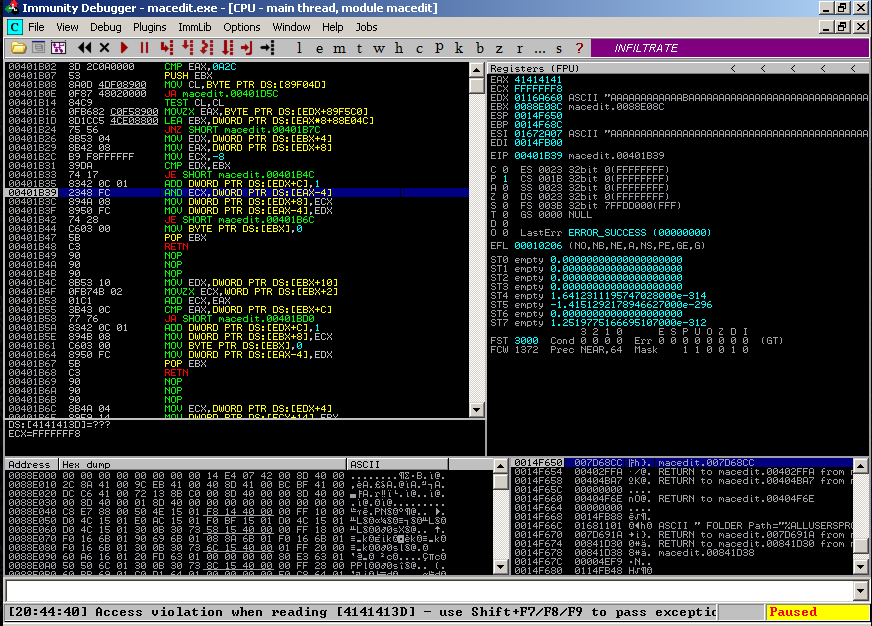Click the yellow Paused status indicator
Screen dimensions: 872x626
[x=817, y=612]
